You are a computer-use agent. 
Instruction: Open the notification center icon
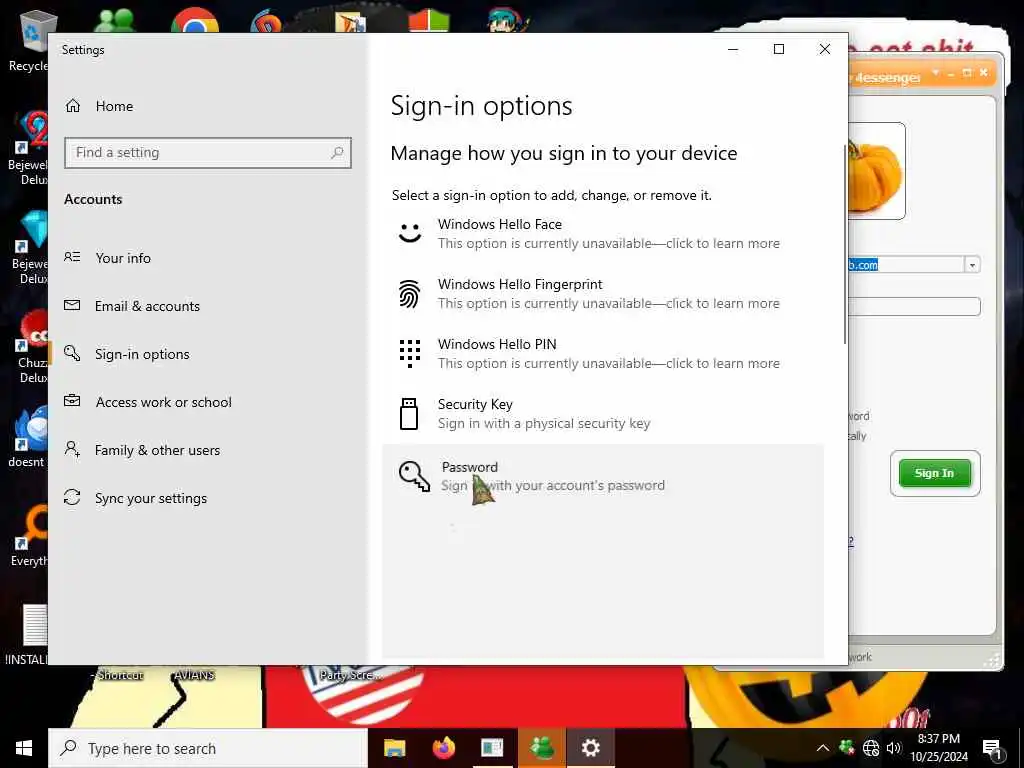click(x=993, y=749)
